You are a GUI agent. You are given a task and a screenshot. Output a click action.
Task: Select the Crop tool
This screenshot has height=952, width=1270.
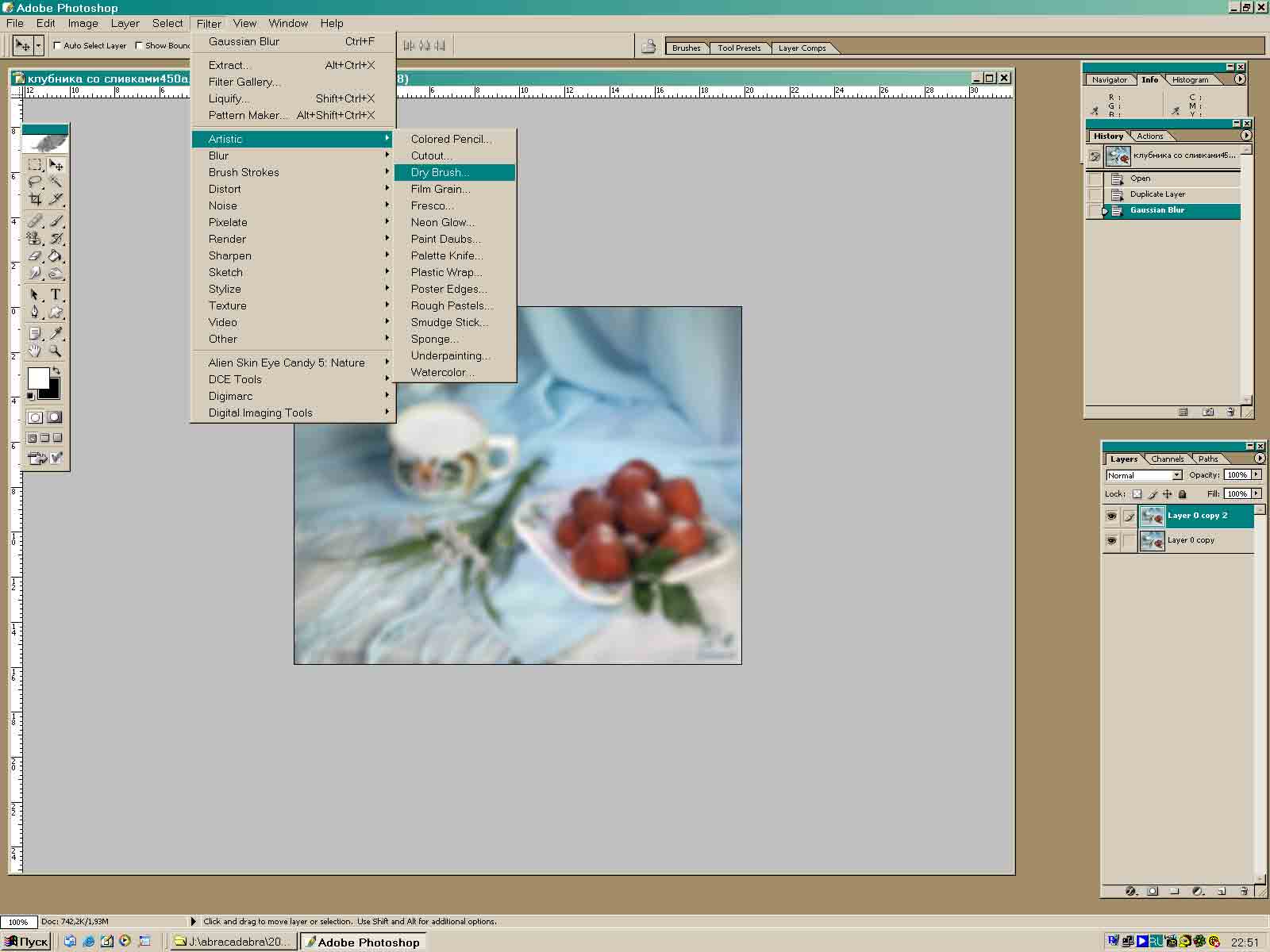coord(35,200)
